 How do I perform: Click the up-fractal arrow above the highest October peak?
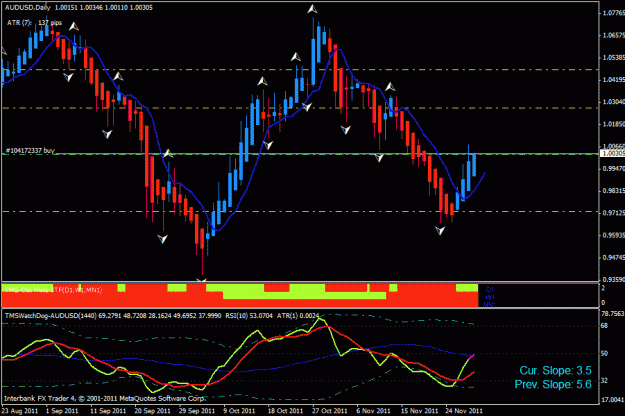[x=312, y=9]
